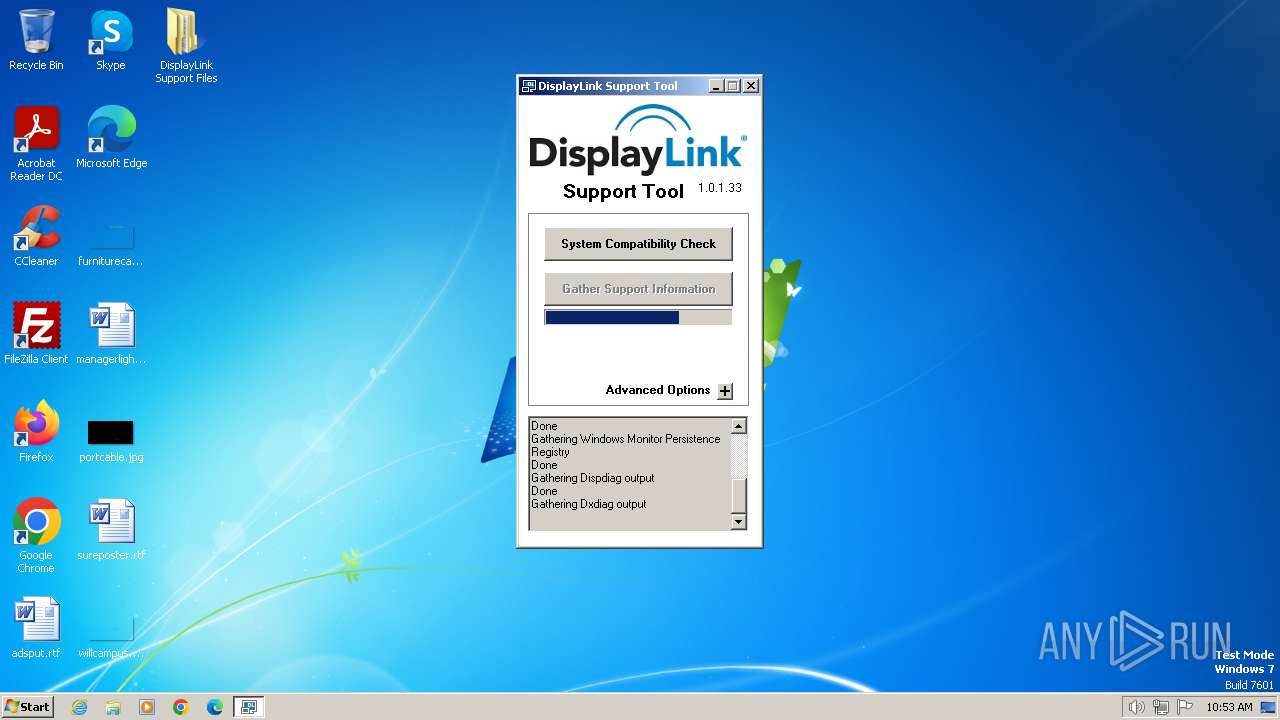
Task: Open the DisplayLink Support Files folder
Action: coord(186,46)
